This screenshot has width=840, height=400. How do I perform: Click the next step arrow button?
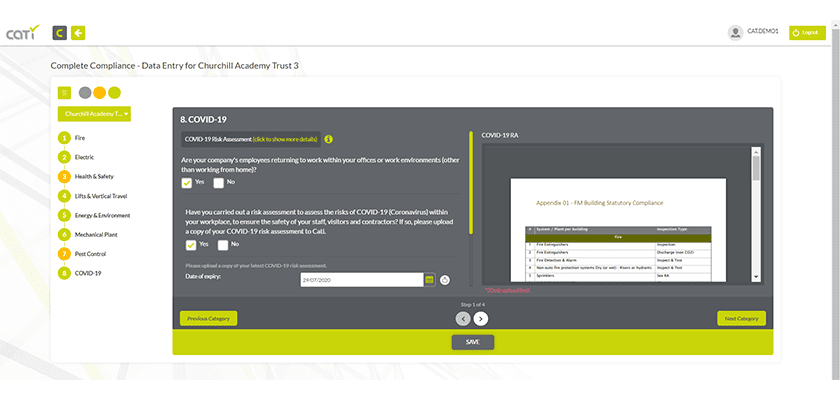[481, 319]
